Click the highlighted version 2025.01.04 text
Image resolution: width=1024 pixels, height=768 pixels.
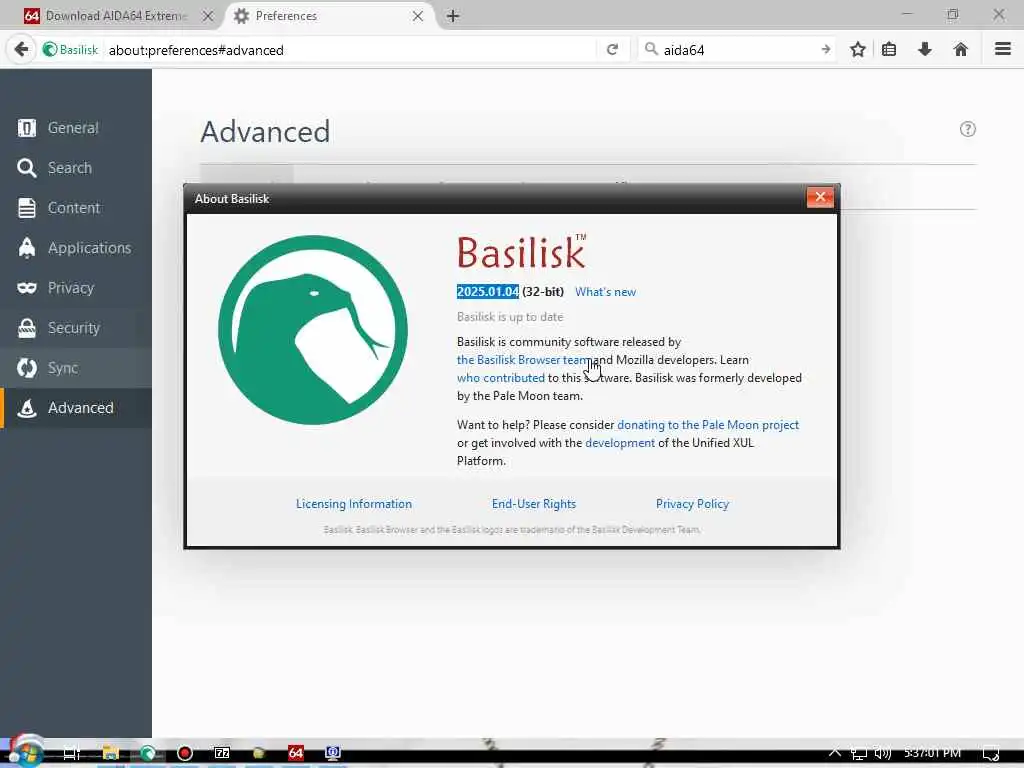pos(488,292)
